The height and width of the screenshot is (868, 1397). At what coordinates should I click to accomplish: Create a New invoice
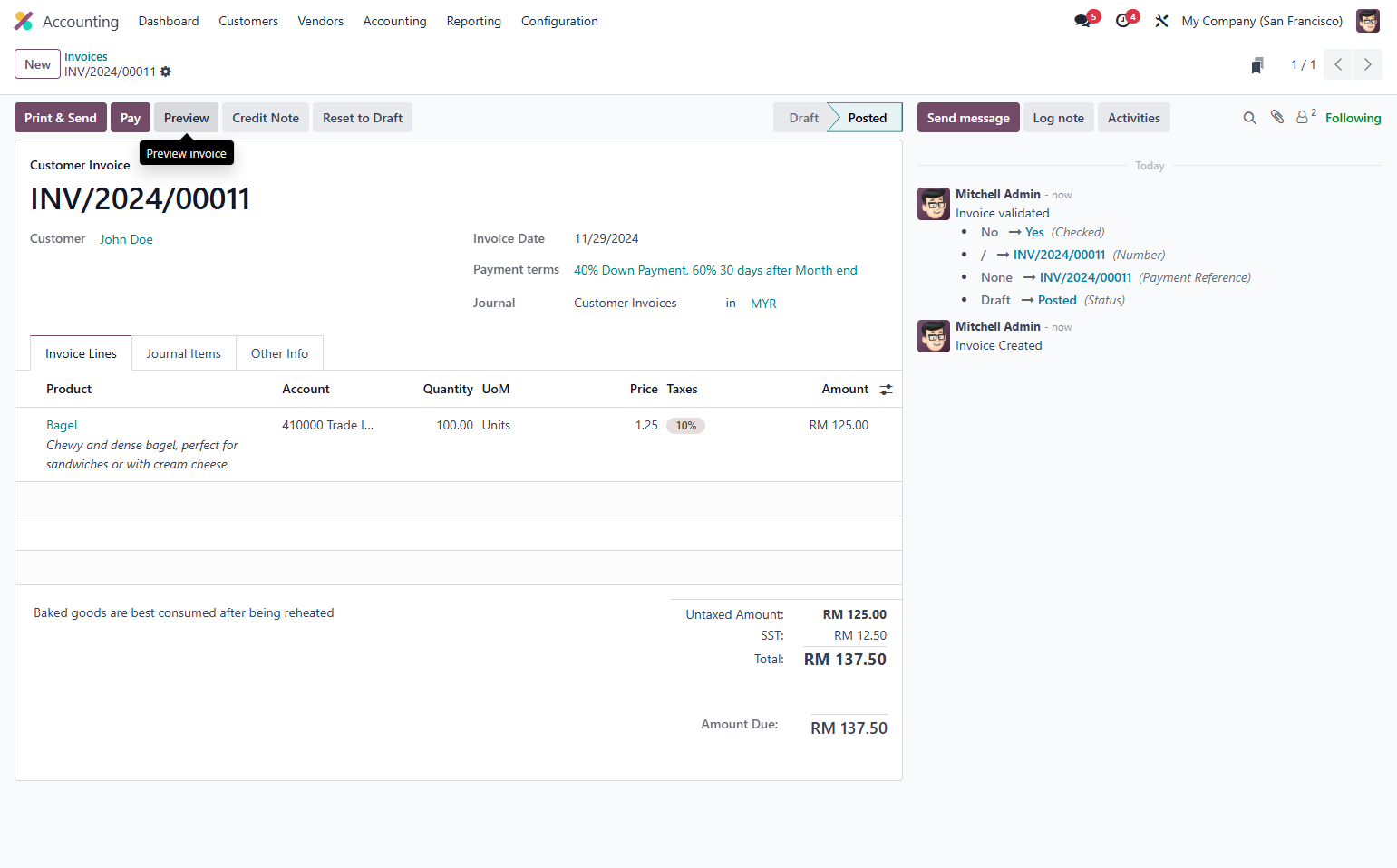coord(38,64)
